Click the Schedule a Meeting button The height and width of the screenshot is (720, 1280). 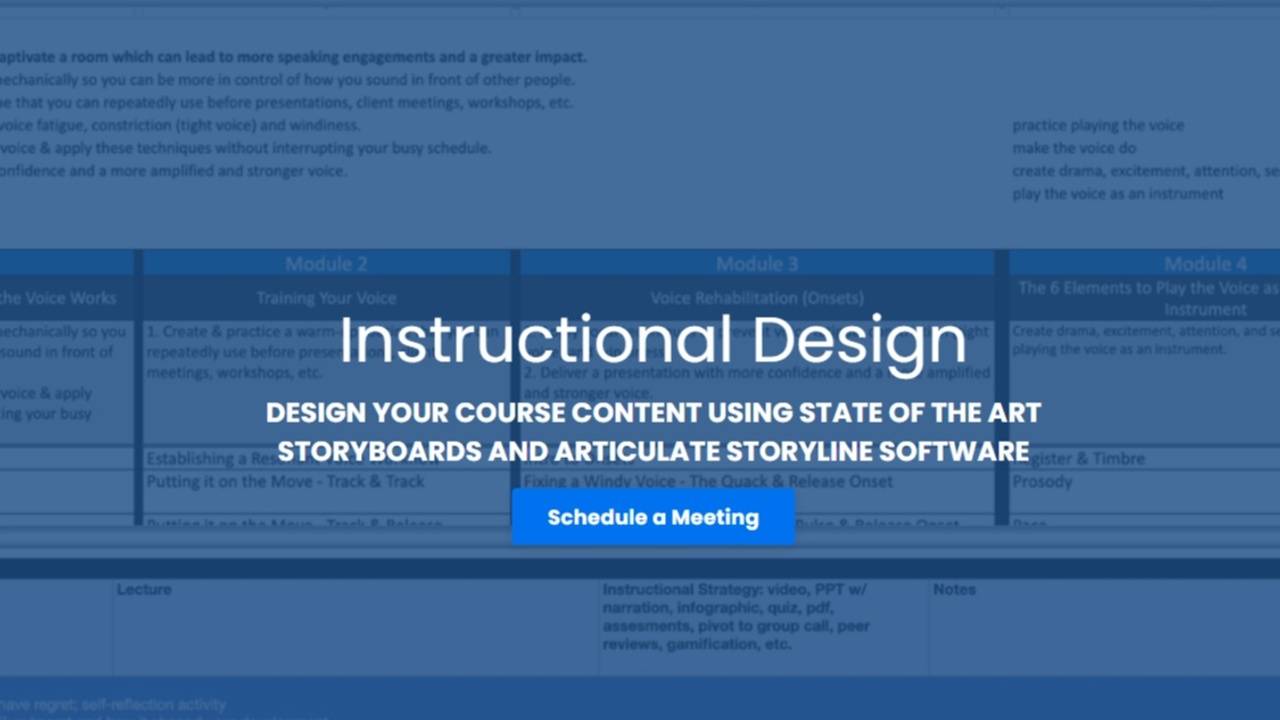[653, 517]
